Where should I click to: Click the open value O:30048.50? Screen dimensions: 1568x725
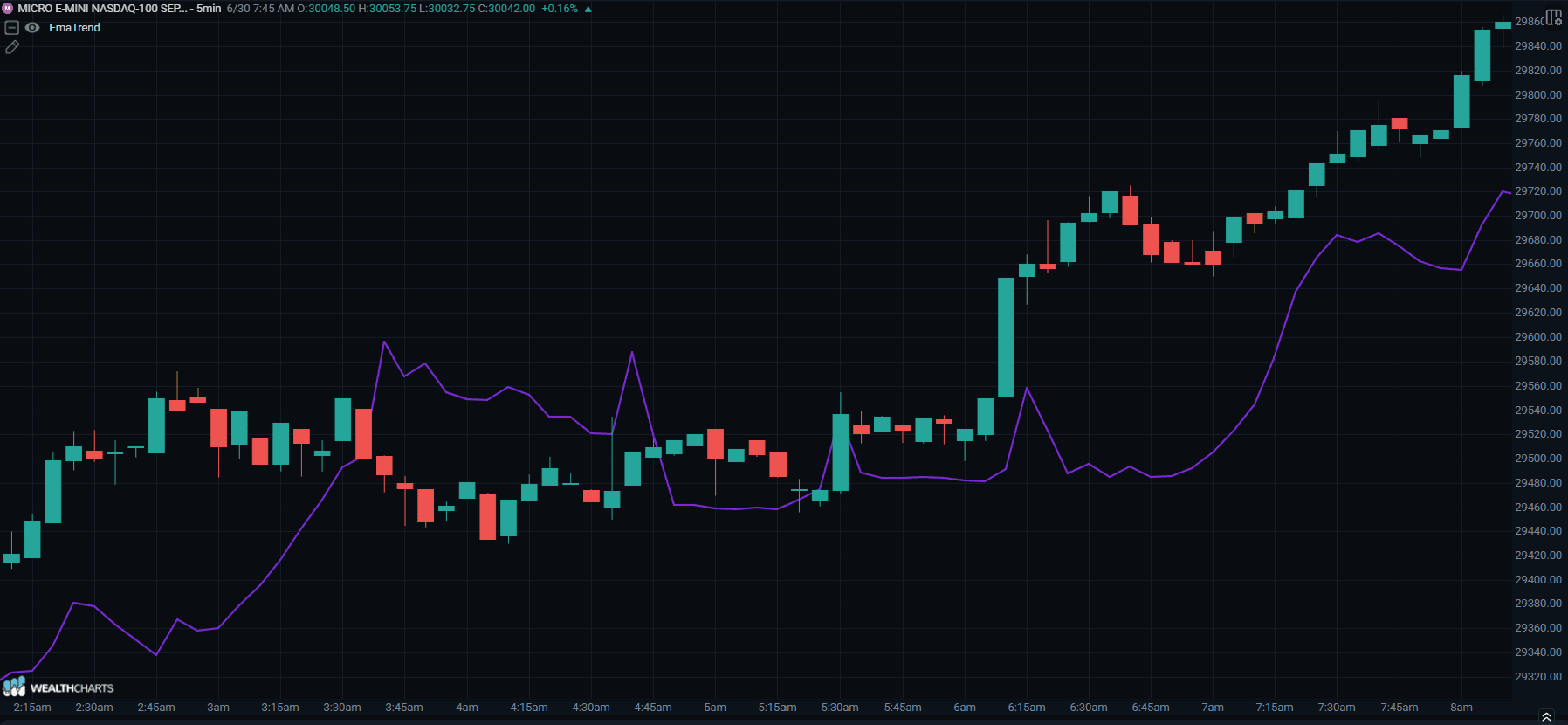[327, 9]
